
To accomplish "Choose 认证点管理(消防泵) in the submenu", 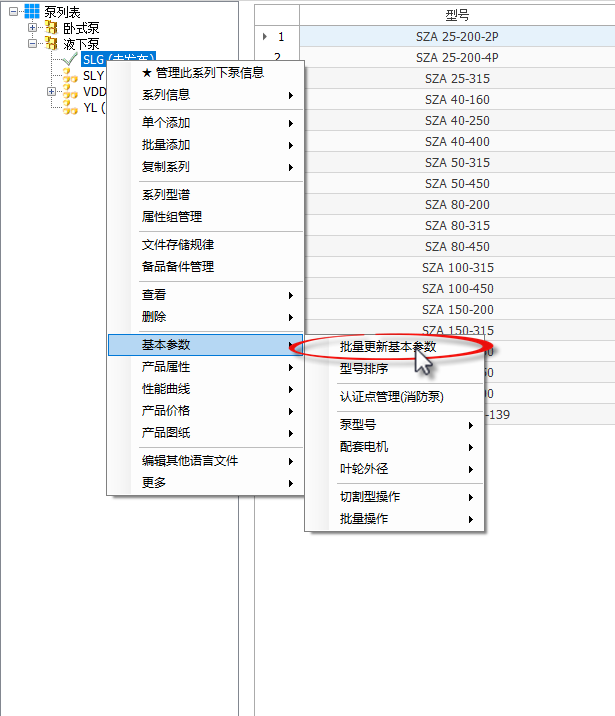I will [394, 397].
